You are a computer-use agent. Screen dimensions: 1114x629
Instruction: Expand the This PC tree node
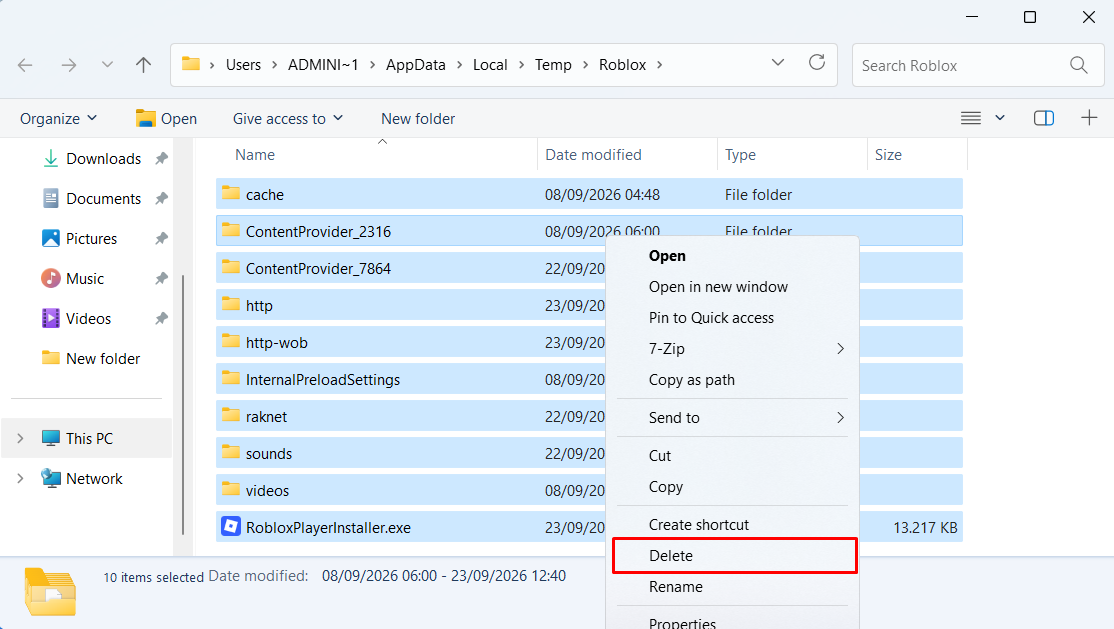(21, 439)
